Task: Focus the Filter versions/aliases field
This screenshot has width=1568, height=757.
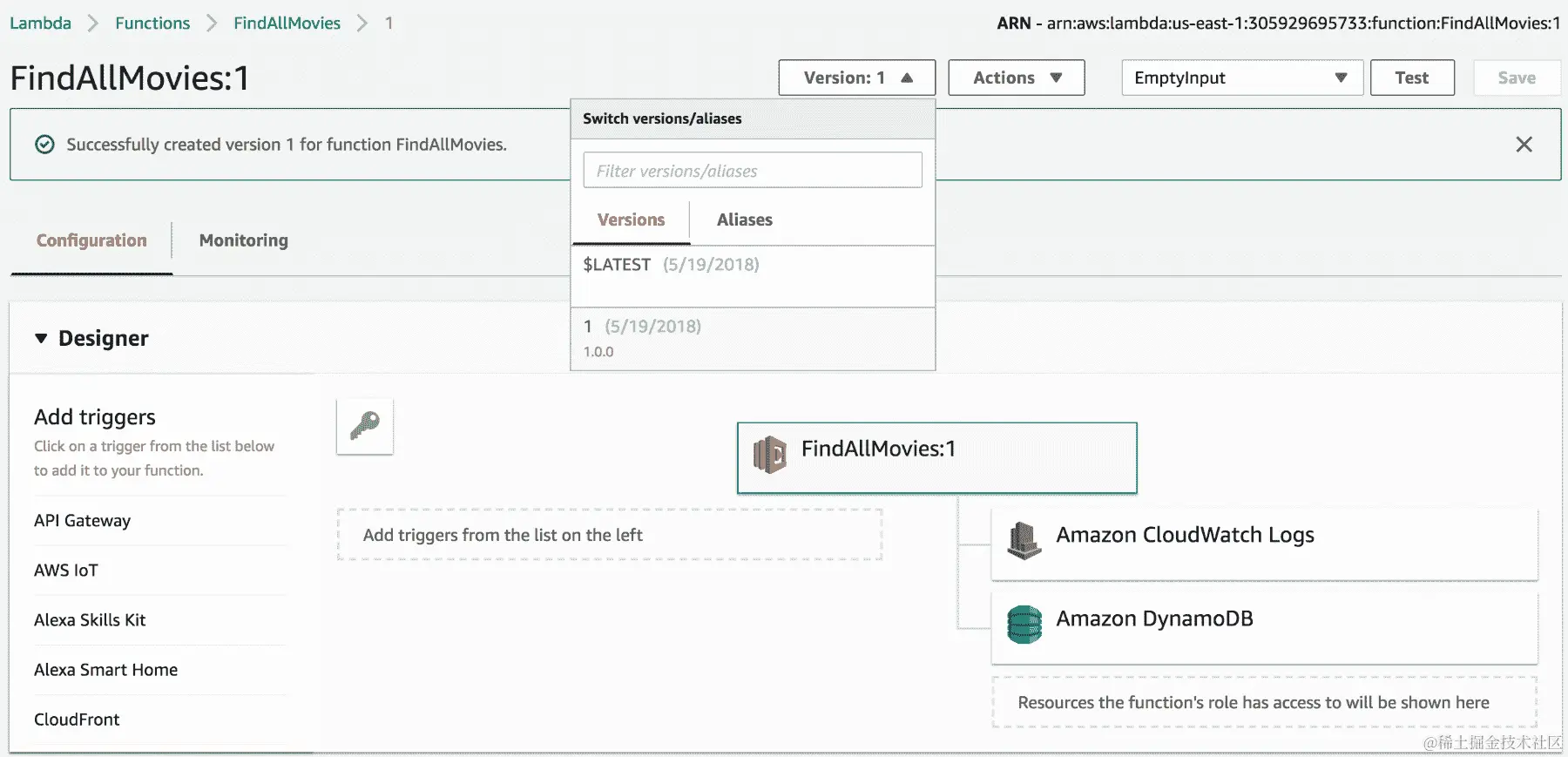Action: pos(753,170)
